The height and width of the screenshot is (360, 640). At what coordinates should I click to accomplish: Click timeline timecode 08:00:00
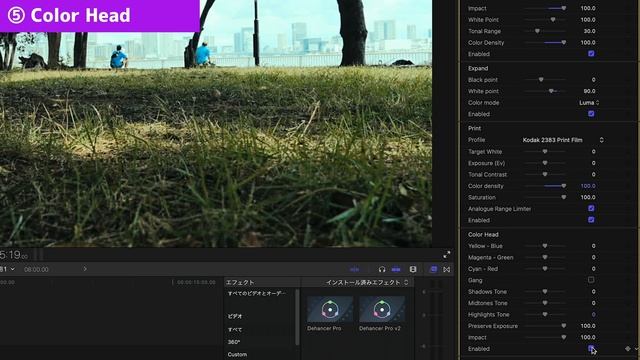(36, 269)
